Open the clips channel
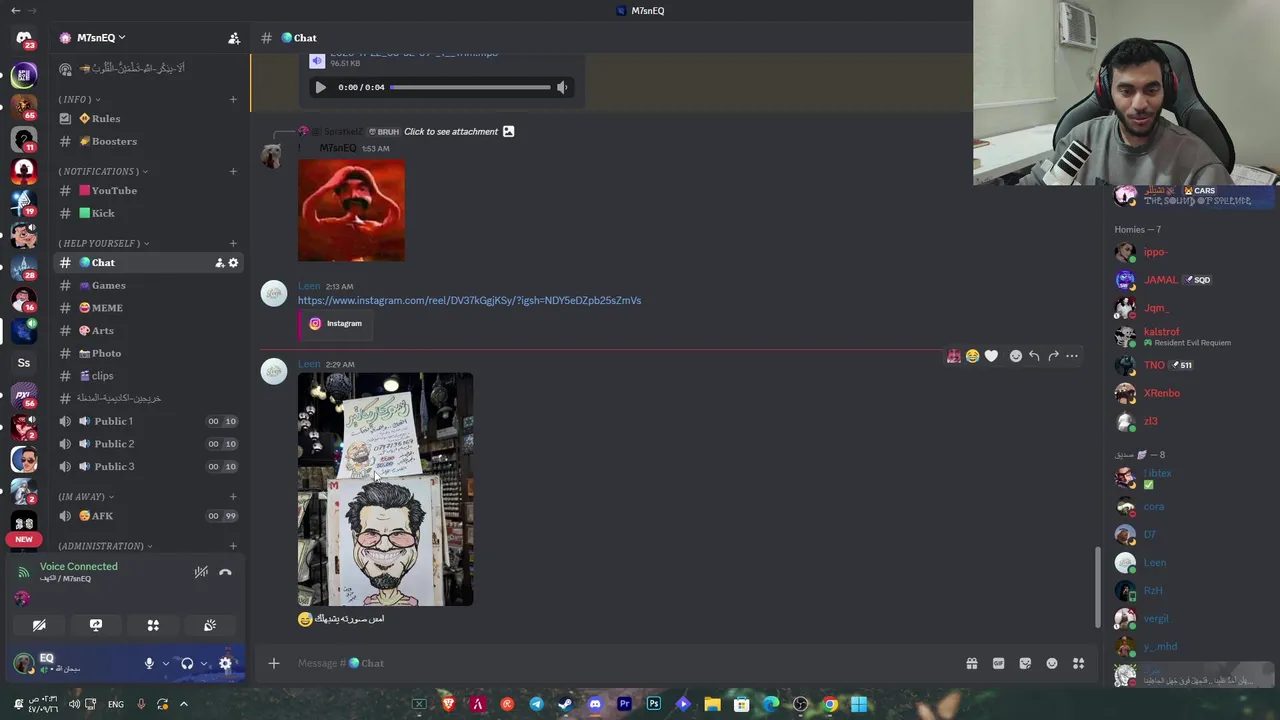Viewport: 1280px width, 720px height. click(148, 375)
